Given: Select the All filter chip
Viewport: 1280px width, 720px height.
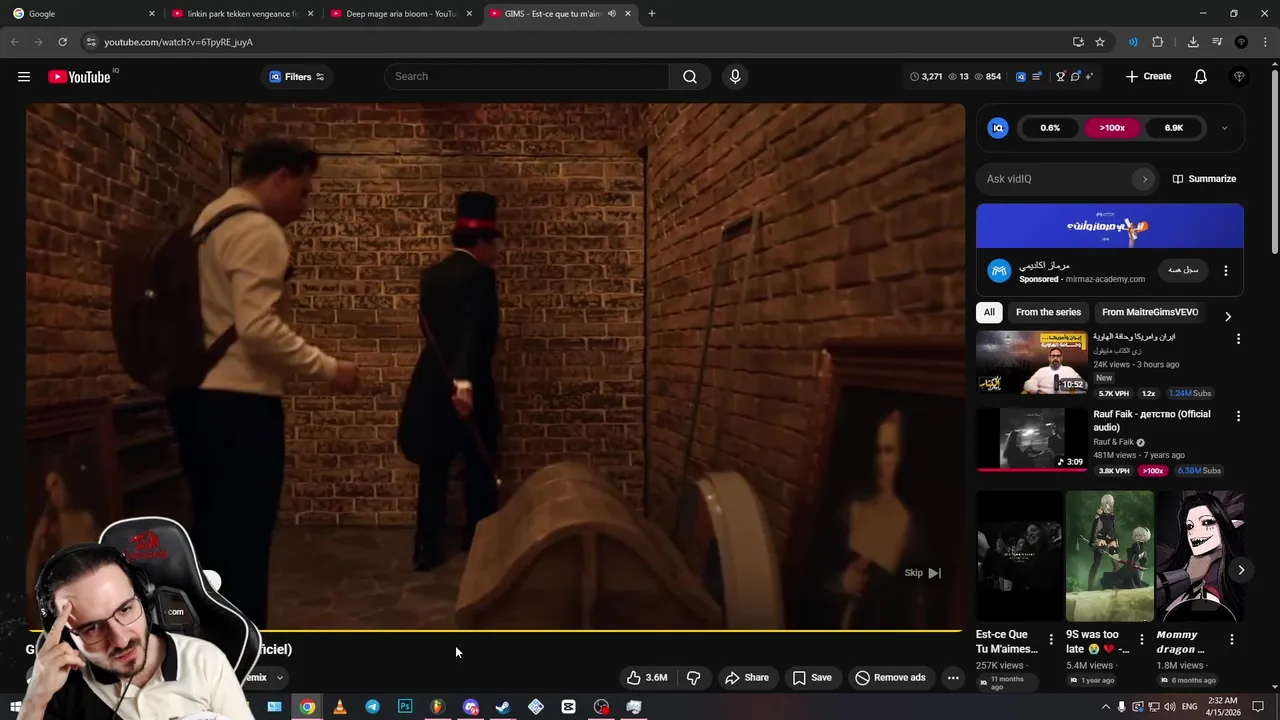Looking at the screenshot, I should 989,312.
